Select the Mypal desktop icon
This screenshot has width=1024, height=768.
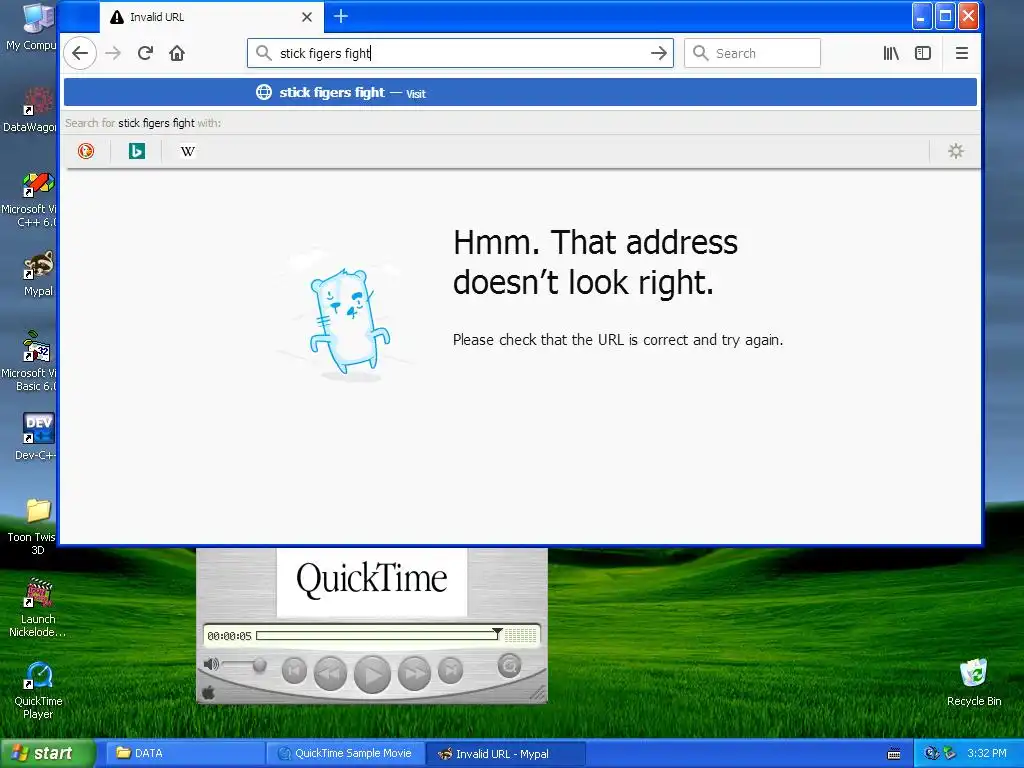(x=38, y=273)
